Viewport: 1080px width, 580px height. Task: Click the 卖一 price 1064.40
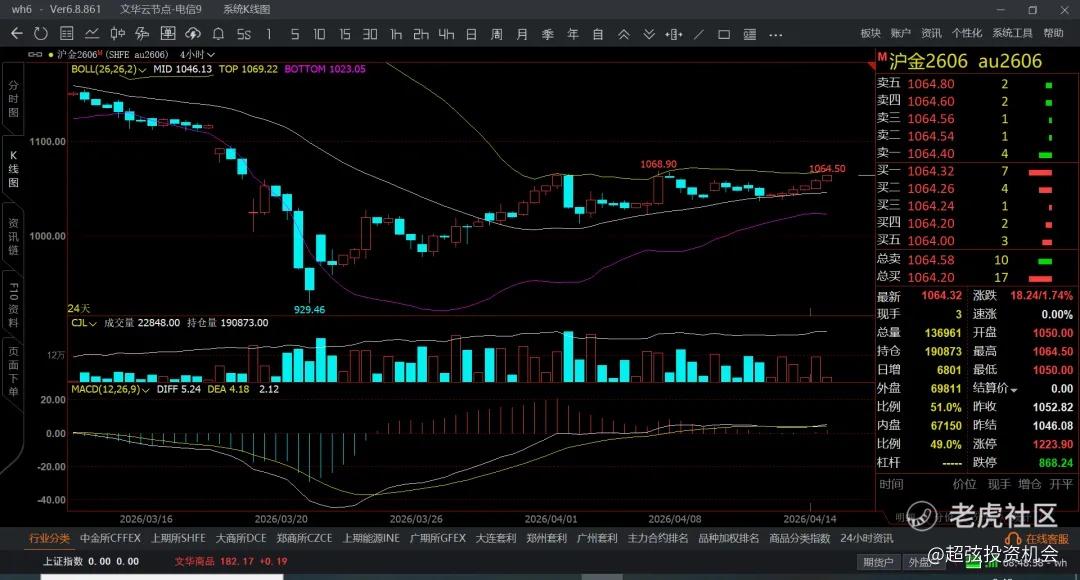tap(931, 154)
